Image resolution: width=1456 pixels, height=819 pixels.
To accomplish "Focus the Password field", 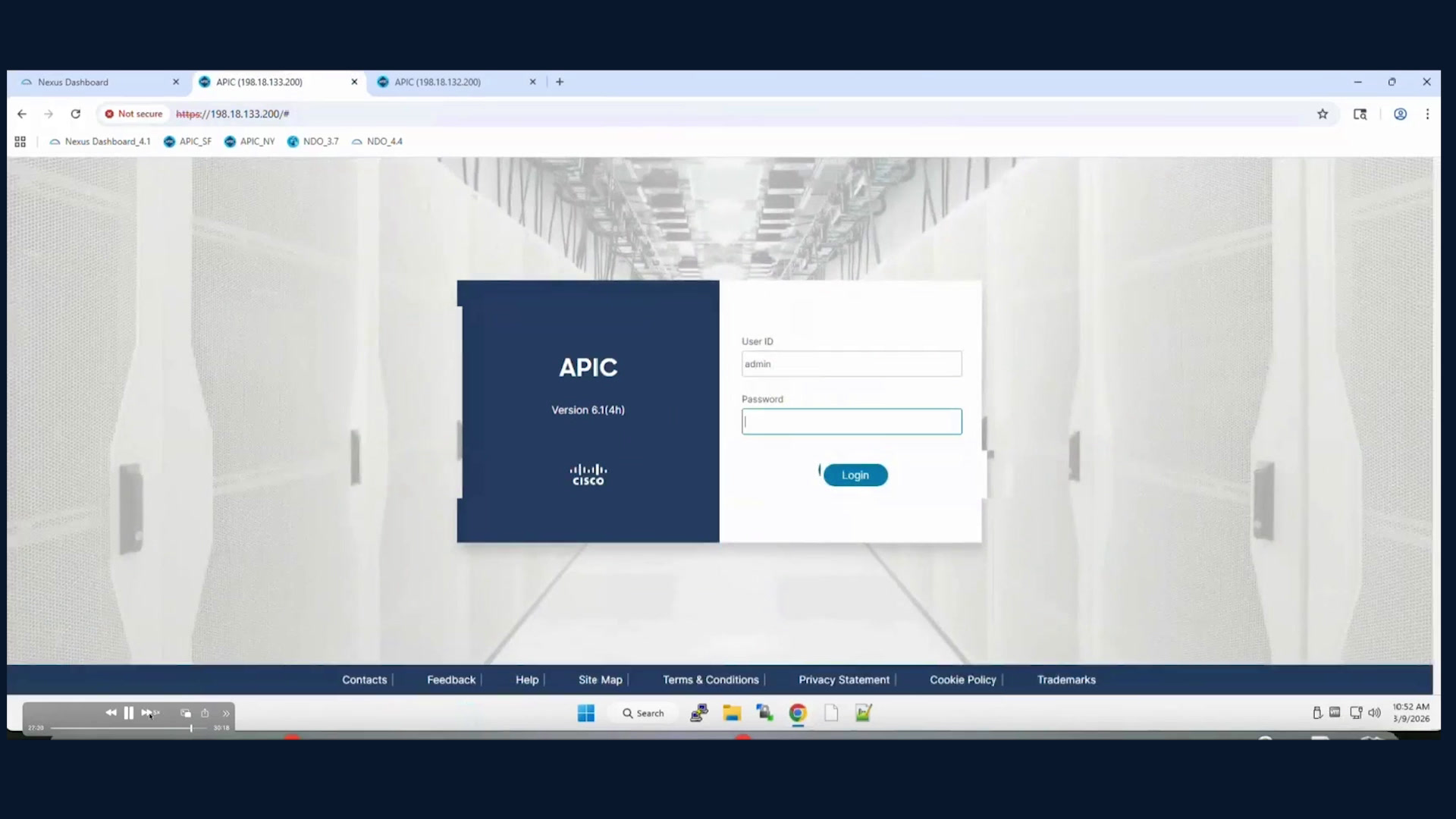I will [852, 422].
